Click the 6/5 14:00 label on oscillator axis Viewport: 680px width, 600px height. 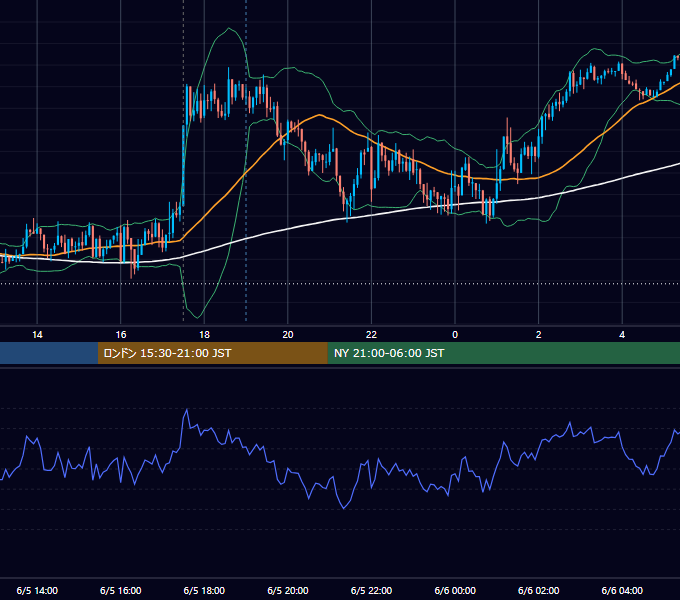point(37,590)
